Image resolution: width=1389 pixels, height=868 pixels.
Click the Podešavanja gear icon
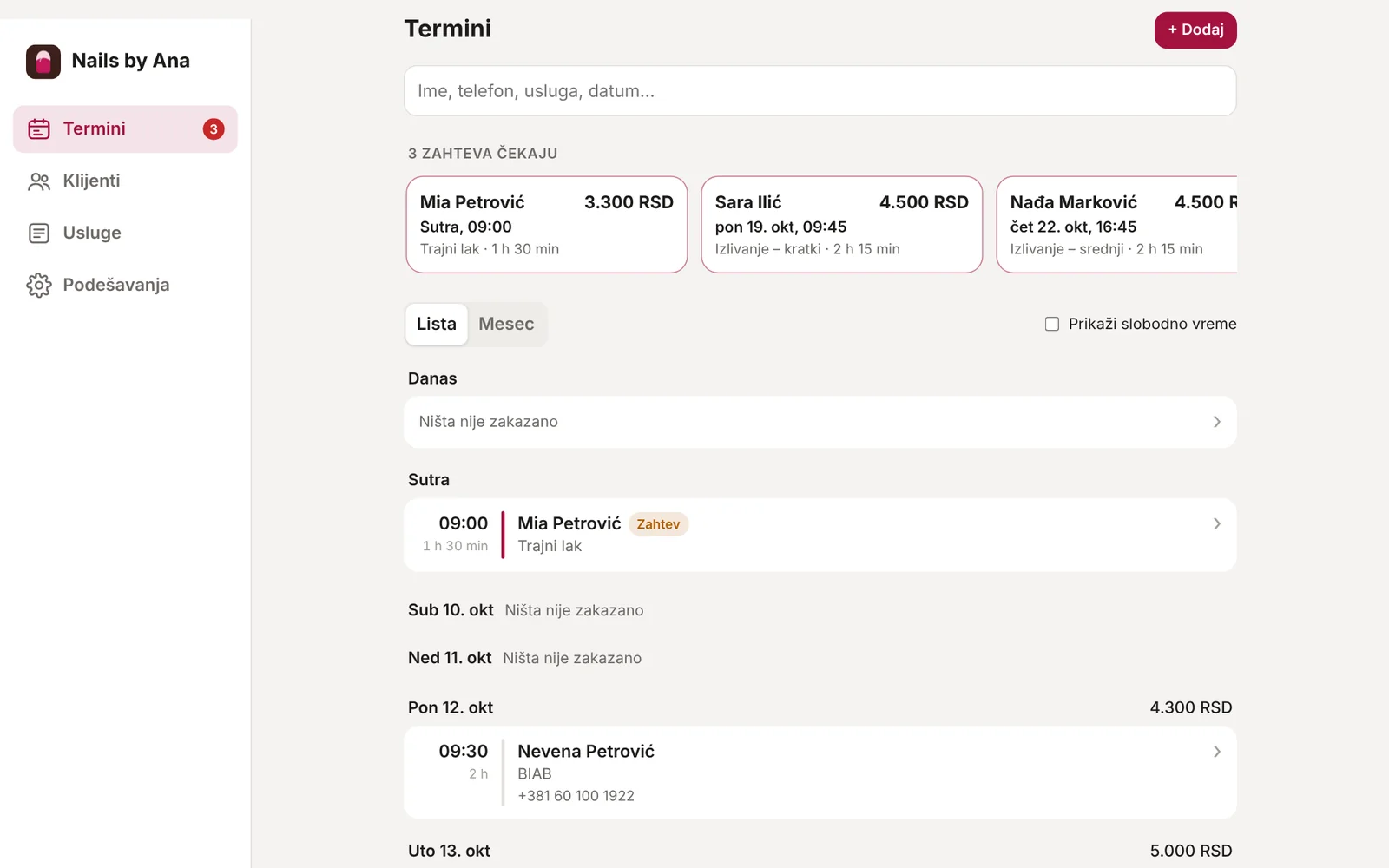pos(39,286)
